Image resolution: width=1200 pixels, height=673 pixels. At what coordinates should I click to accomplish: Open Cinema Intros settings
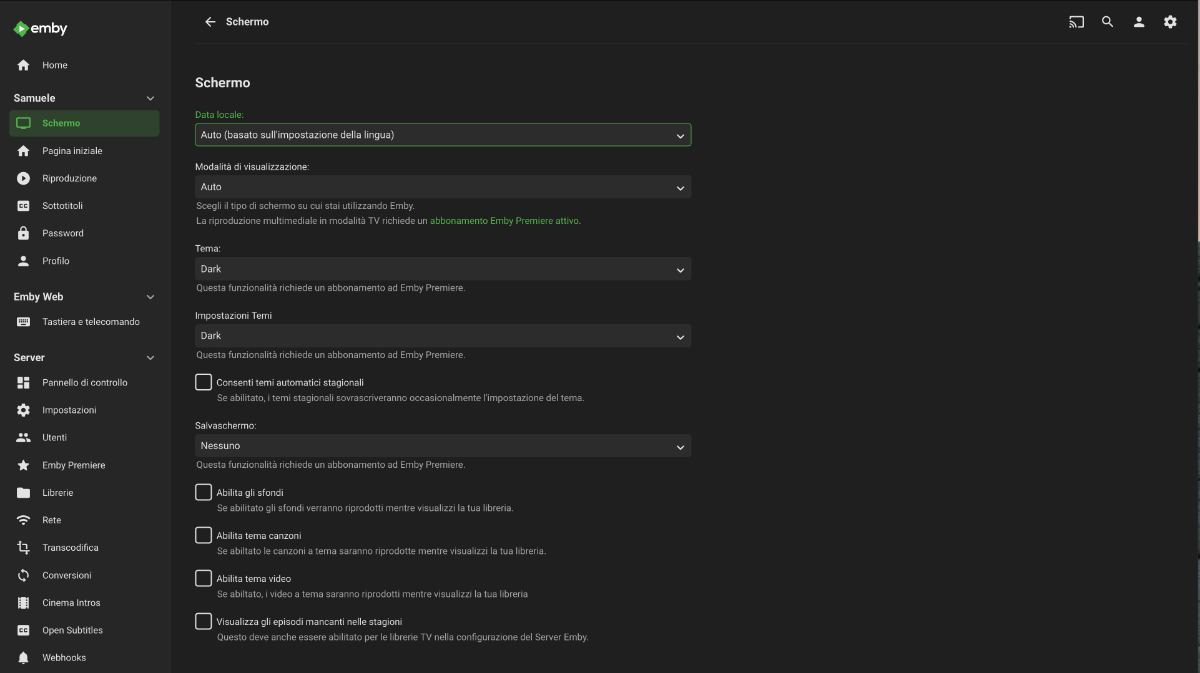(71, 603)
